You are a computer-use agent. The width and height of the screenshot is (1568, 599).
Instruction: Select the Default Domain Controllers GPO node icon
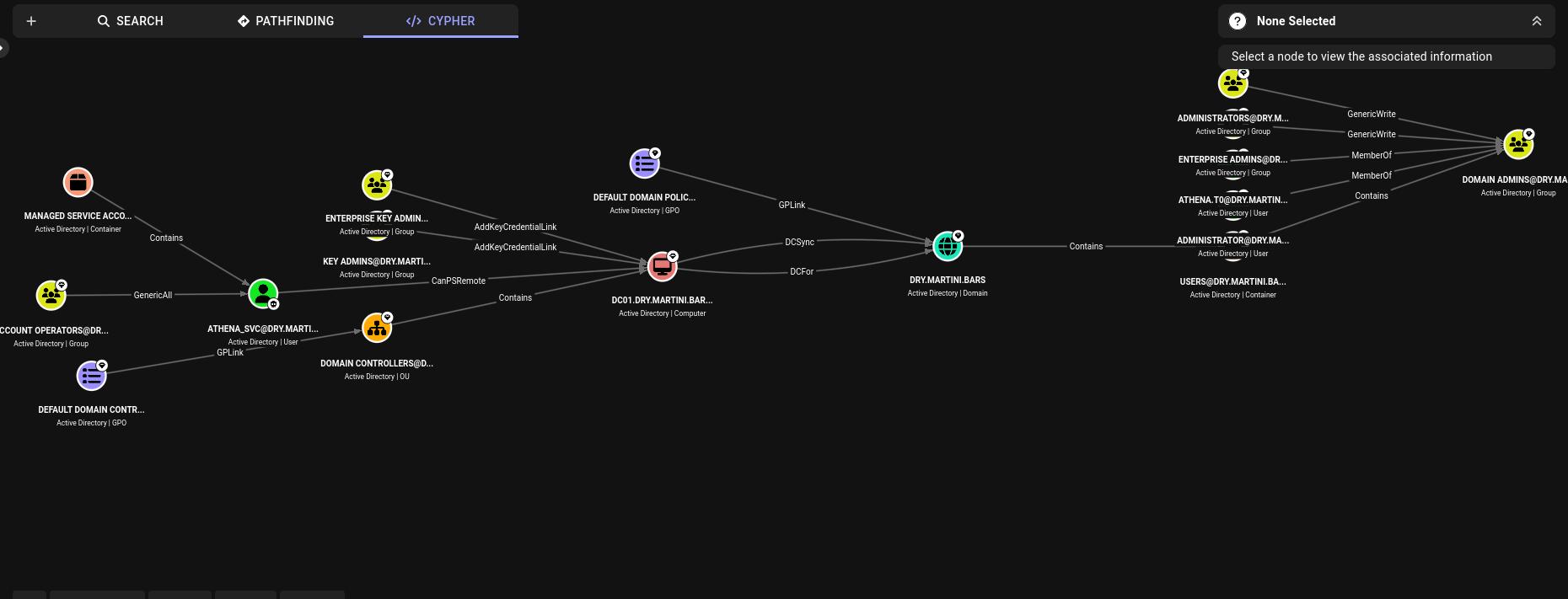(92, 376)
